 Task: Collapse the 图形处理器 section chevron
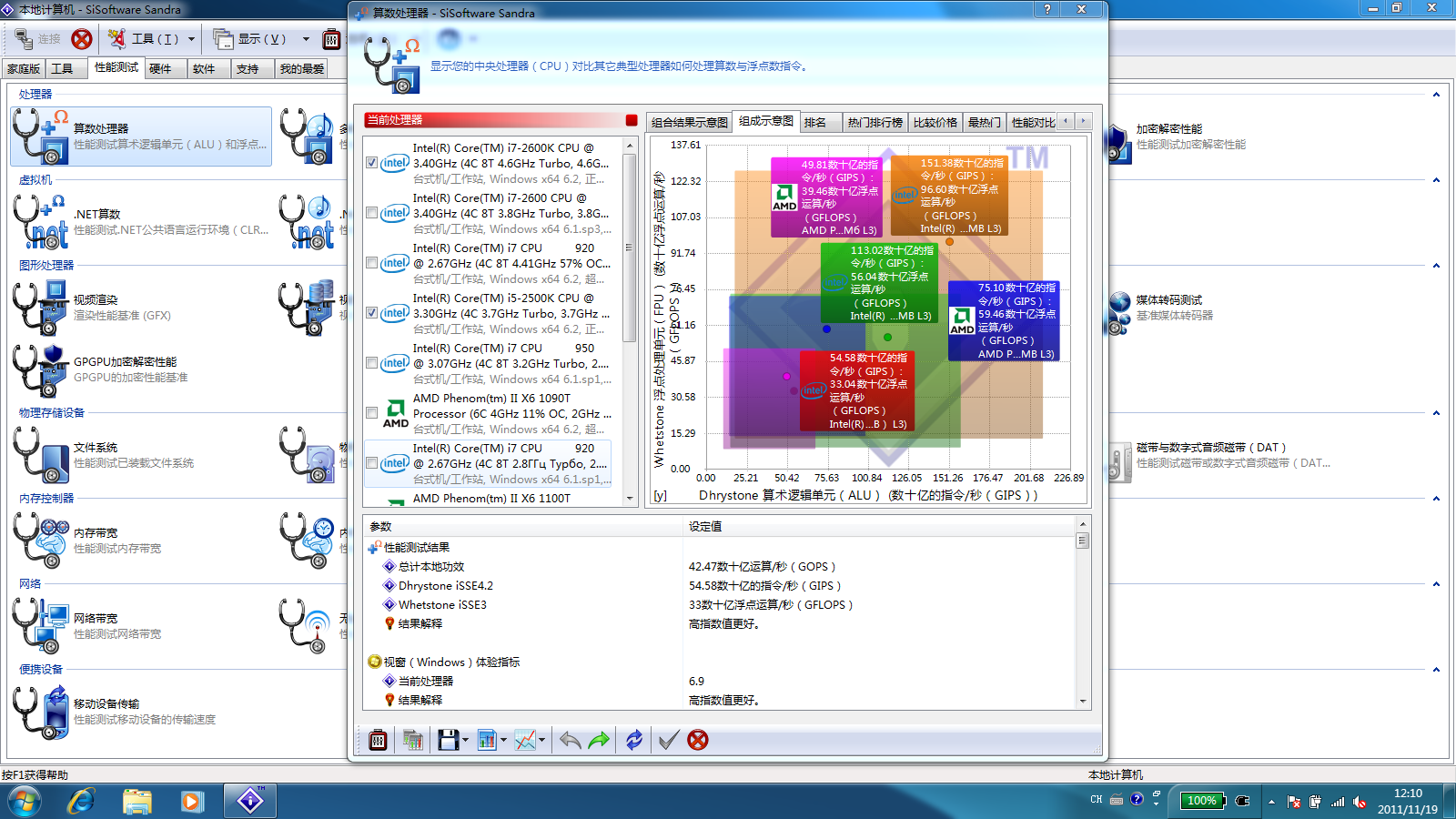point(1436,266)
